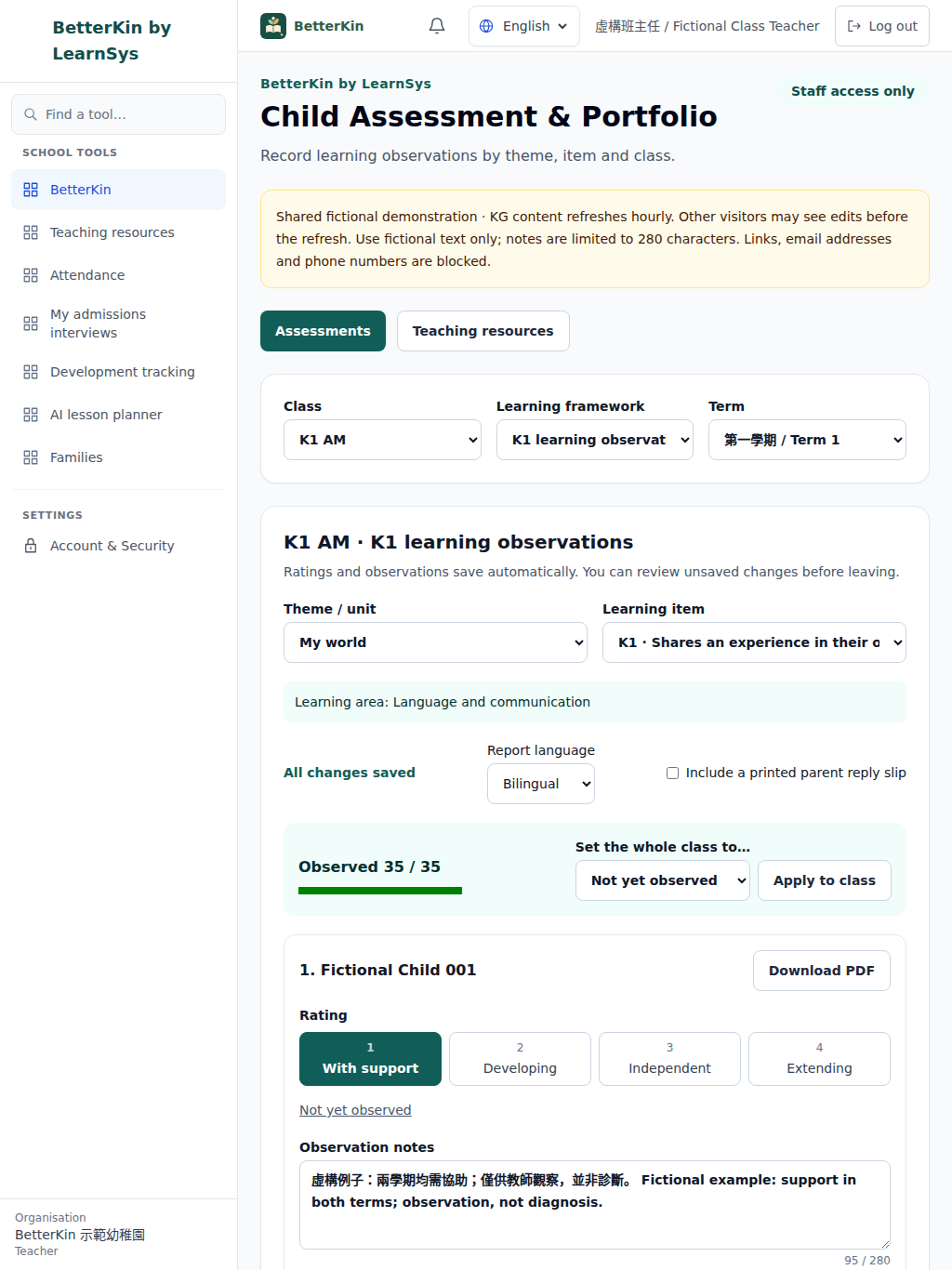The height and width of the screenshot is (1270, 952).
Task: Open AI lesson planner from sidebar
Action: [x=118, y=415]
